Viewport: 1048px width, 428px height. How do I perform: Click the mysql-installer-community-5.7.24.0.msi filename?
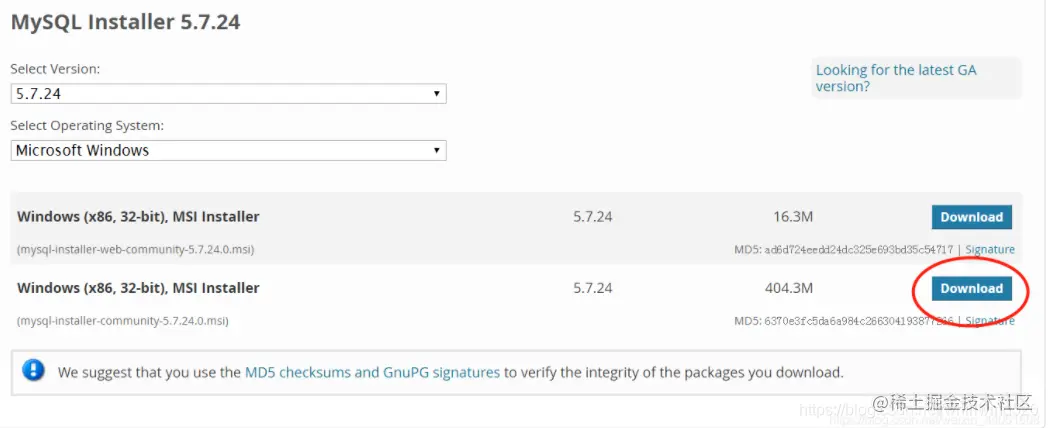123,321
